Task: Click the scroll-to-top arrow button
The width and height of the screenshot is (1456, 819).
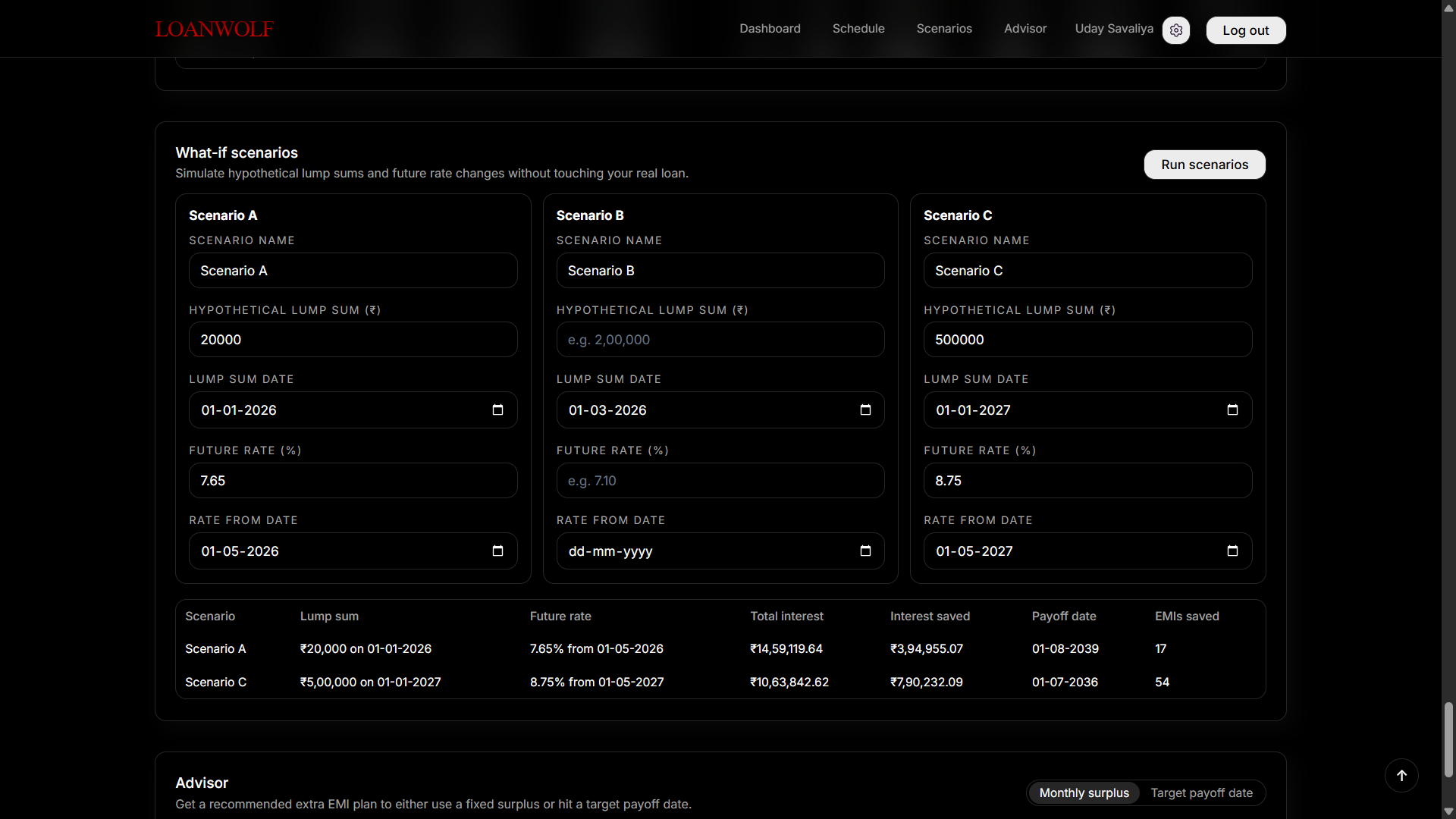Action: coord(1401,775)
